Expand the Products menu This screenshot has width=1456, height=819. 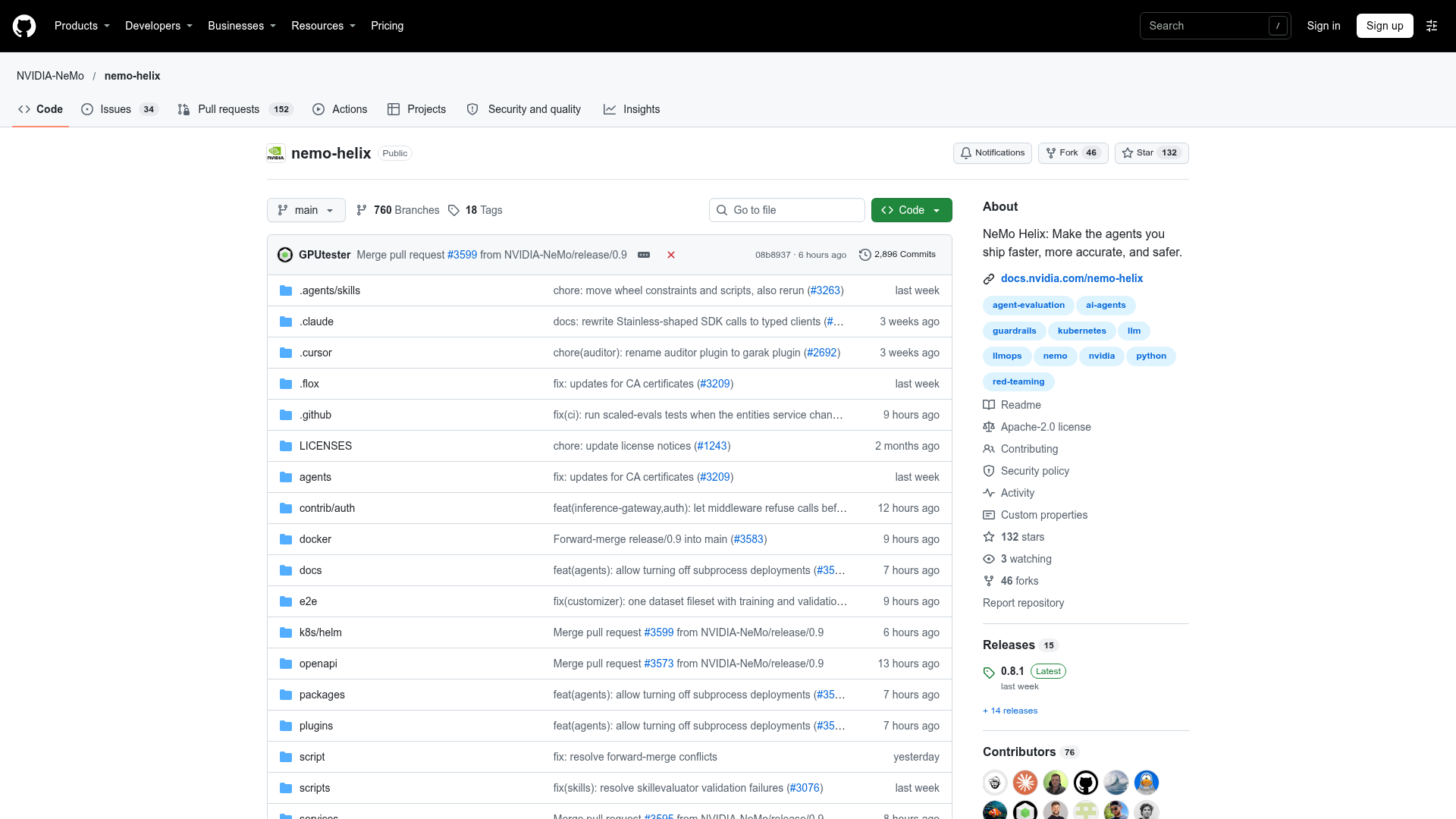(x=82, y=26)
